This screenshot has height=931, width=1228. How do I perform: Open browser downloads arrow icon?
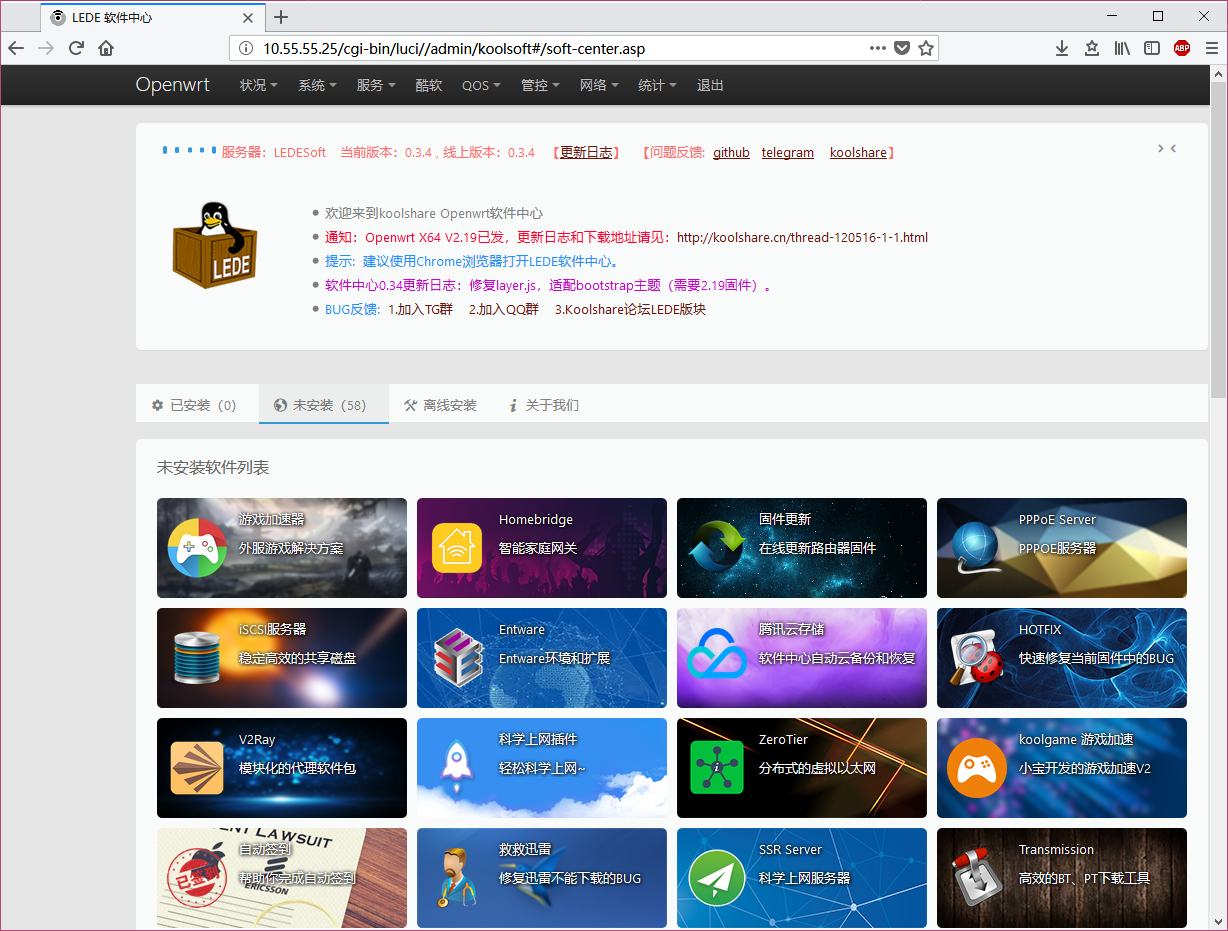coord(1062,48)
